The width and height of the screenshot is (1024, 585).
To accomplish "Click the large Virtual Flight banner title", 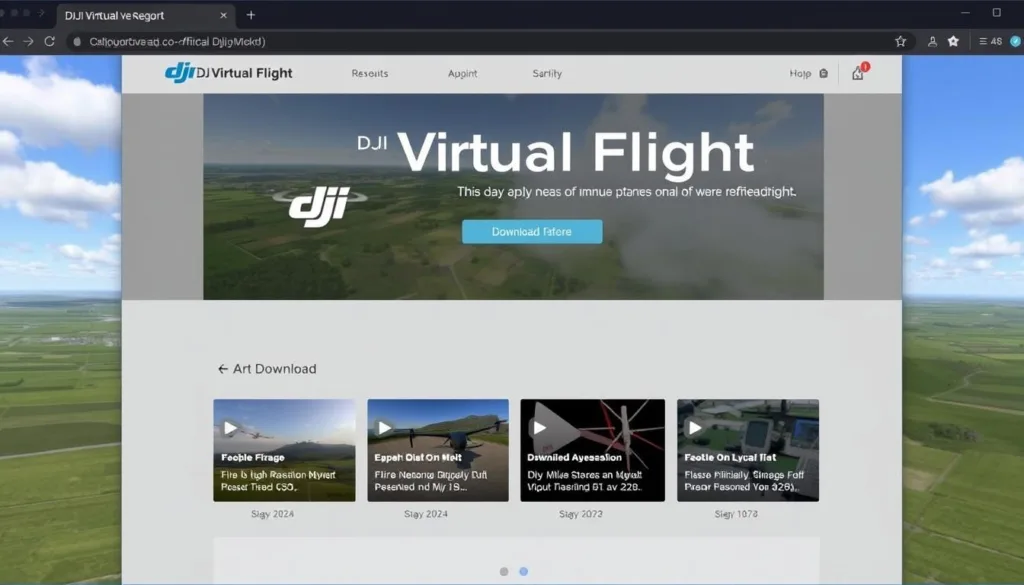I will 575,153.
